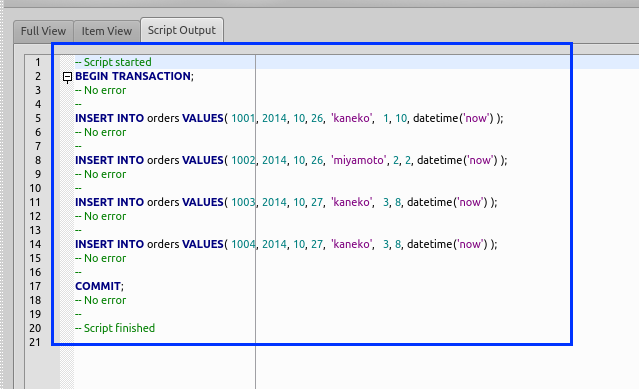Click the 'miyamoto' string literal

click(x=359, y=160)
